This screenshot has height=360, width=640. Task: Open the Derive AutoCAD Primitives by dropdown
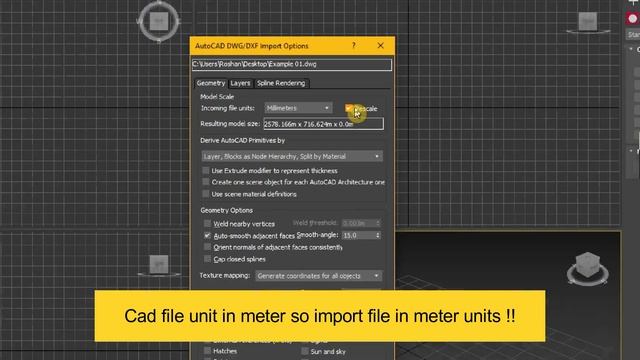pyautogui.click(x=292, y=156)
